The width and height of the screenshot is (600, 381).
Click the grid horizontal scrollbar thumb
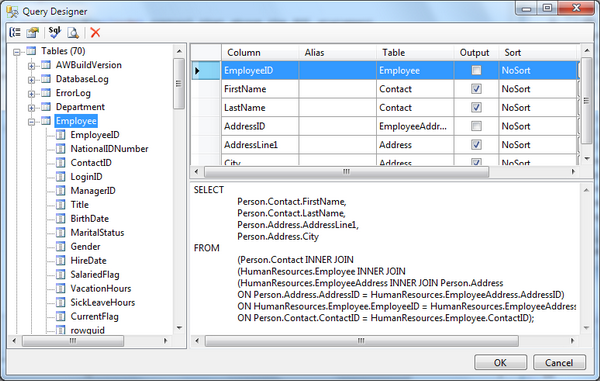pyautogui.click(x=346, y=171)
